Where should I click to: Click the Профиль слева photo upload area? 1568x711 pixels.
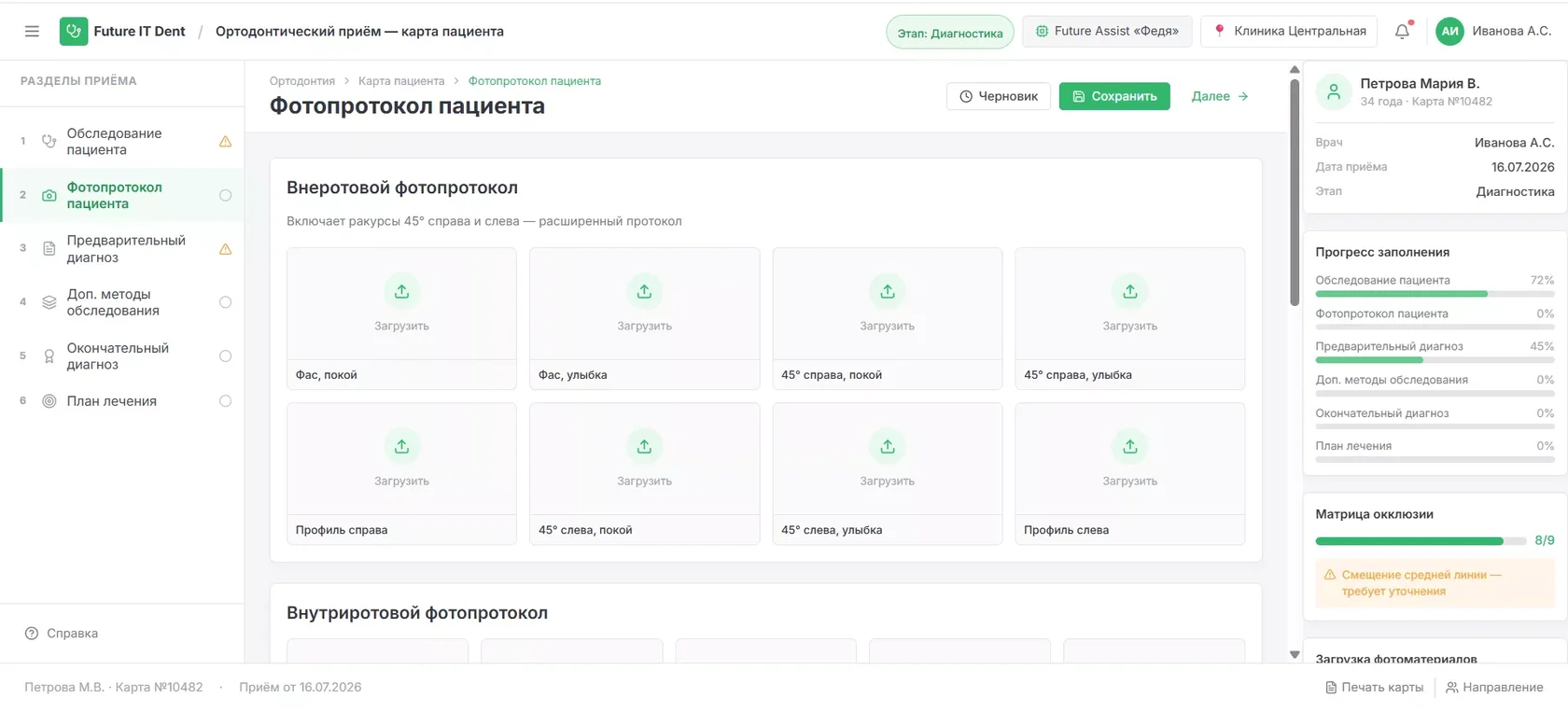coord(1130,459)
